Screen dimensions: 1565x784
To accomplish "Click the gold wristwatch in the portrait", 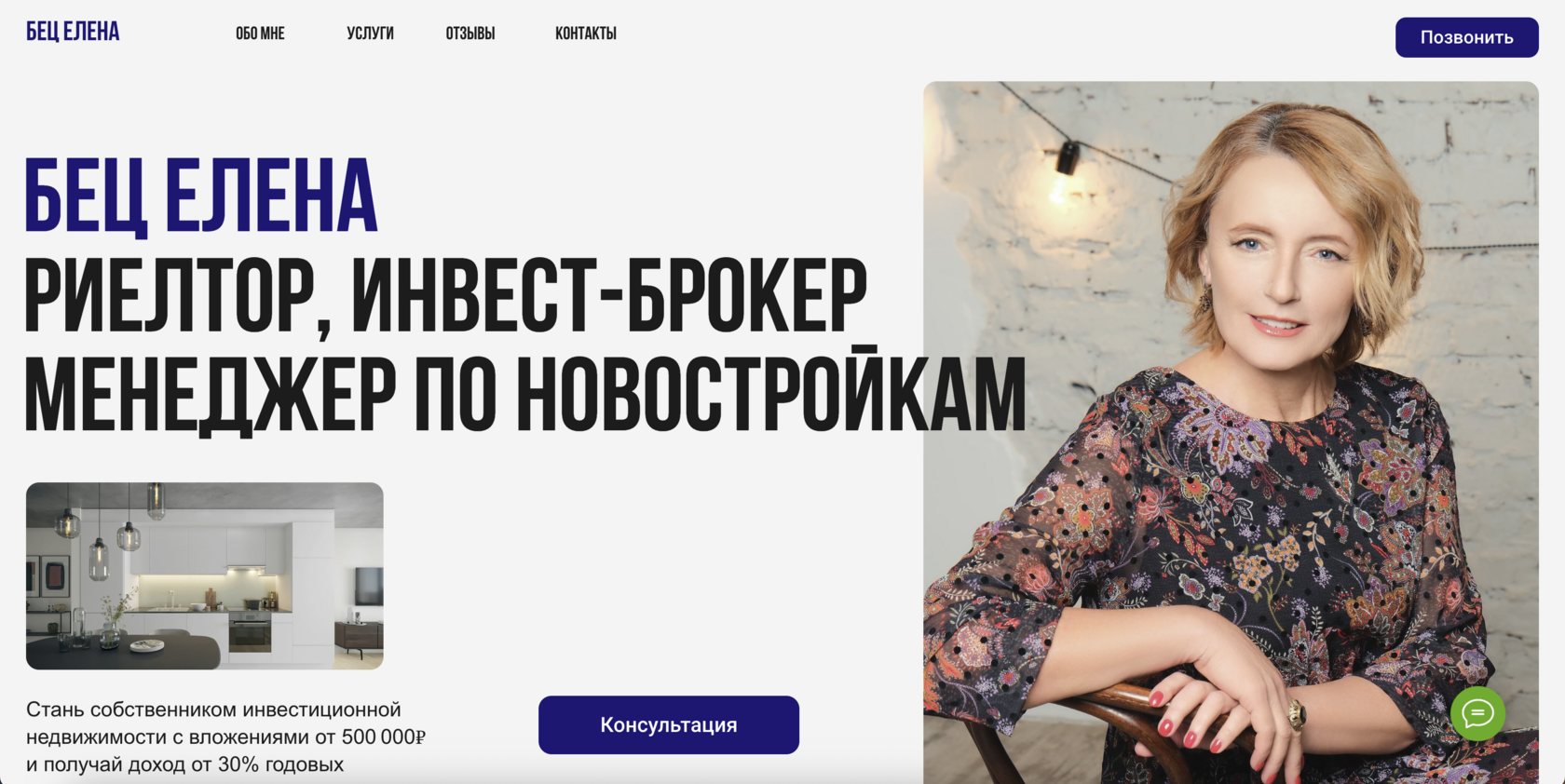I will 1296,714.
